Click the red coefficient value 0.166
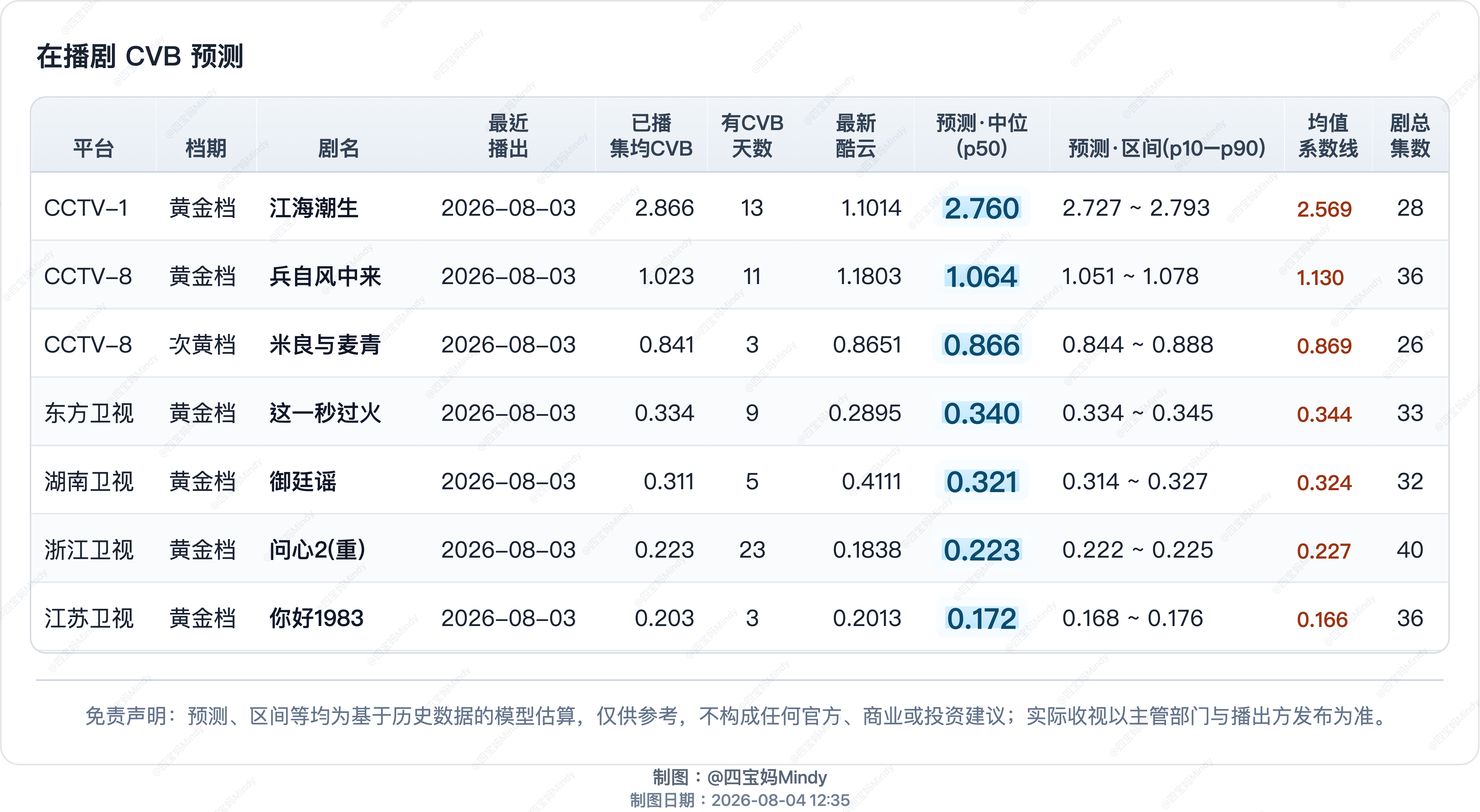 [x=1323, y=619]
